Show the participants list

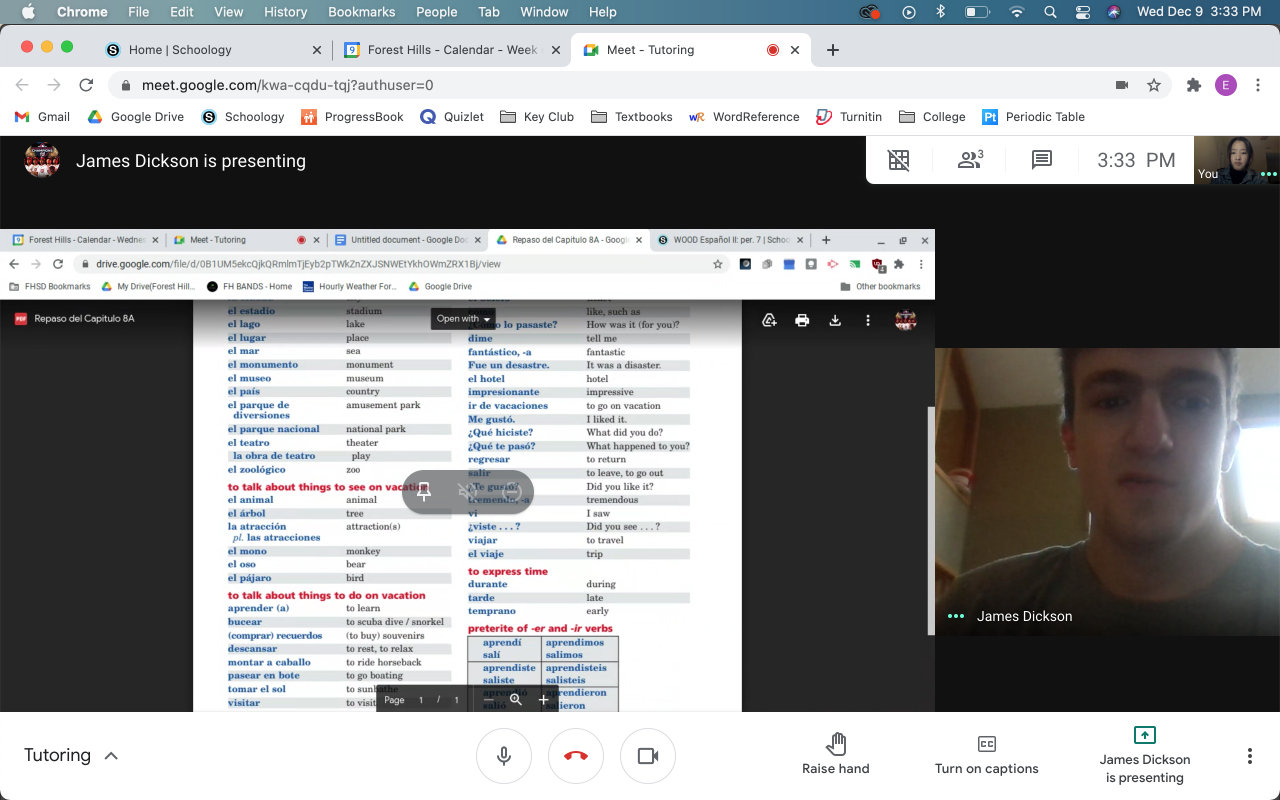point(970,160)
